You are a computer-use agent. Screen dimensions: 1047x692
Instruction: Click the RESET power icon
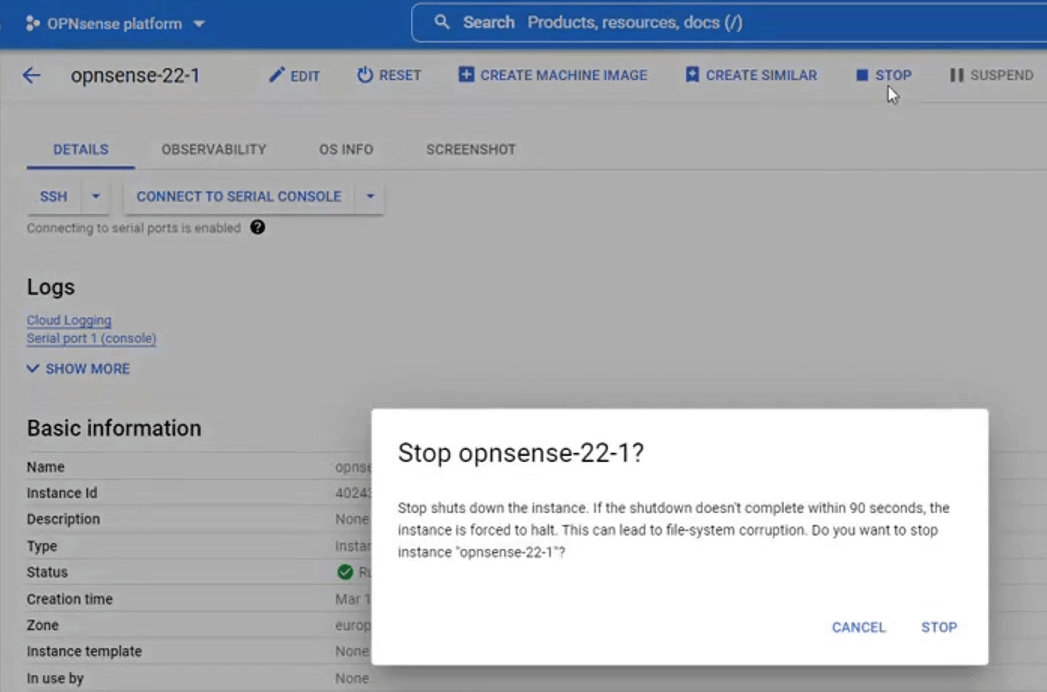[365, 74]
